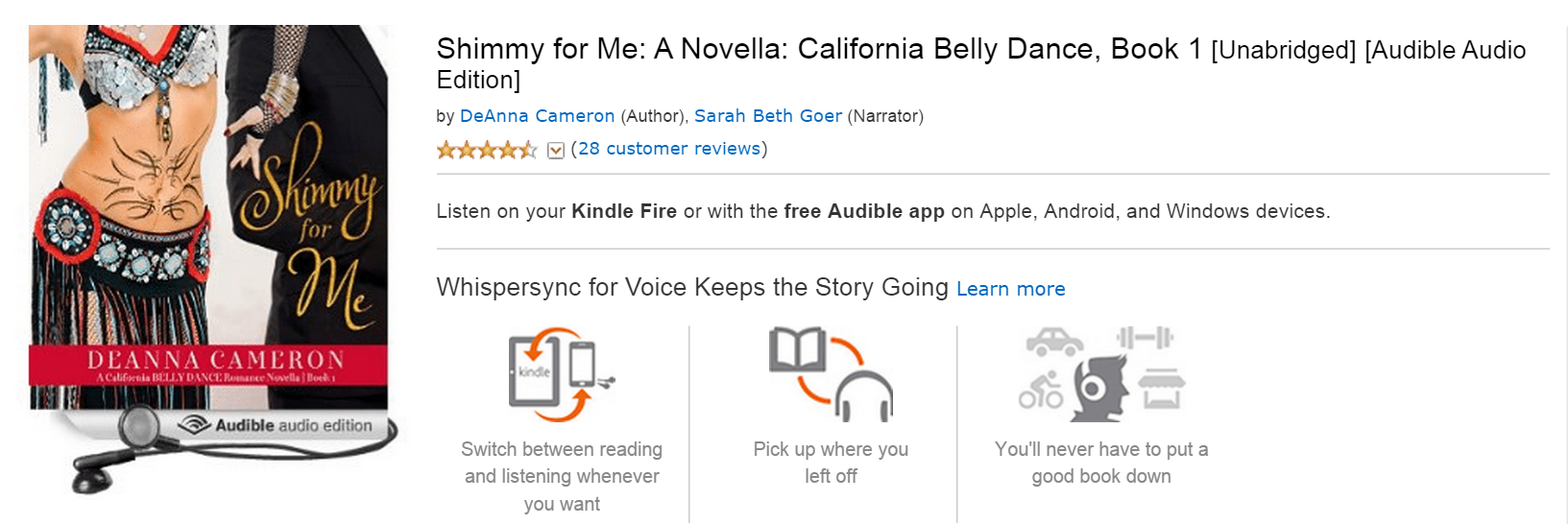
Task: Click the Whispersync for Voice heading
Action: tap(691, 287)
